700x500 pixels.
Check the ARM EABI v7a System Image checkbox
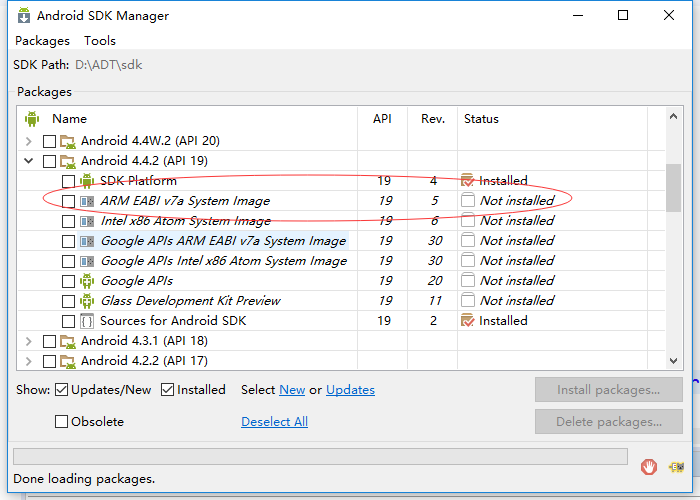pyautogui.click(x=68, y=201)
